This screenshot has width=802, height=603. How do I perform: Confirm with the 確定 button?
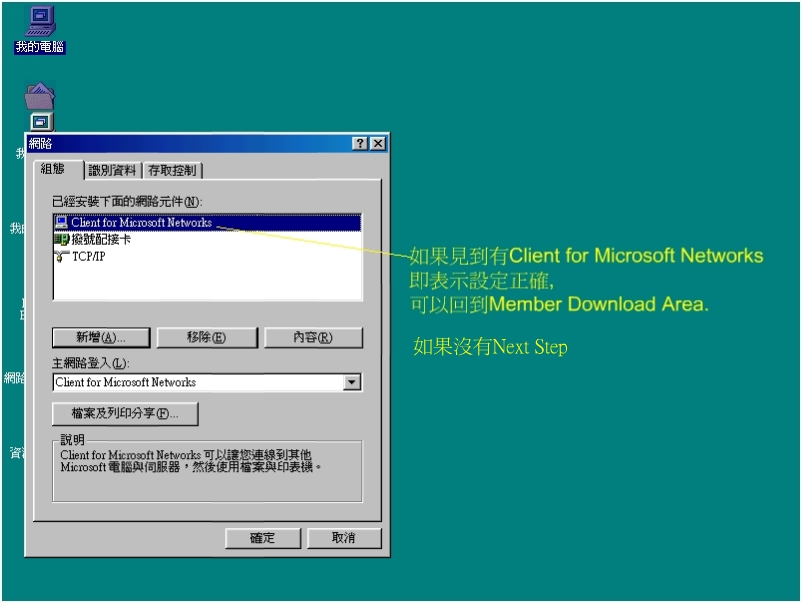[263, 538]
